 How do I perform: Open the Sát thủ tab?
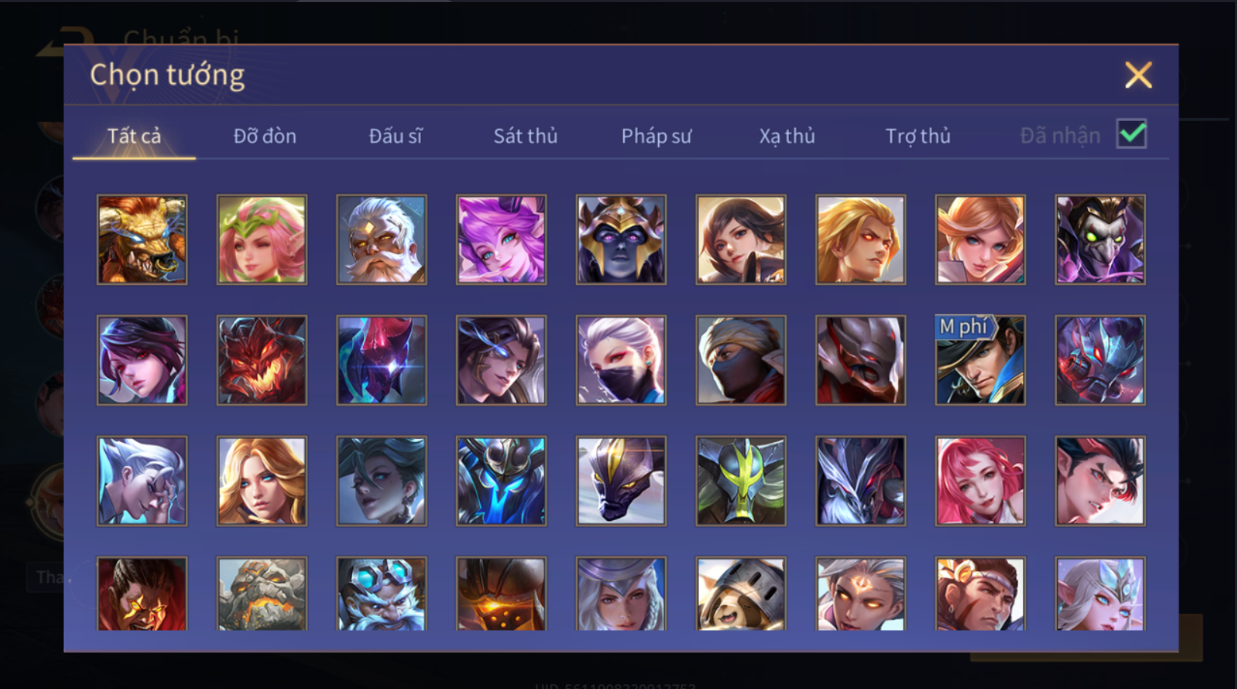(525, 136)
